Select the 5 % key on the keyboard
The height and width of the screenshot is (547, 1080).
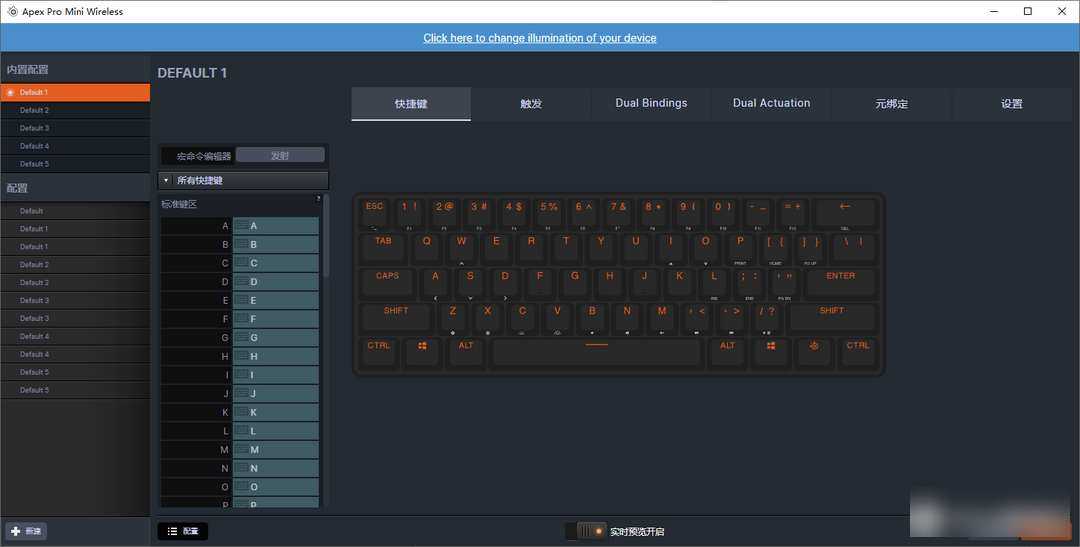click(x=549, y=213)
